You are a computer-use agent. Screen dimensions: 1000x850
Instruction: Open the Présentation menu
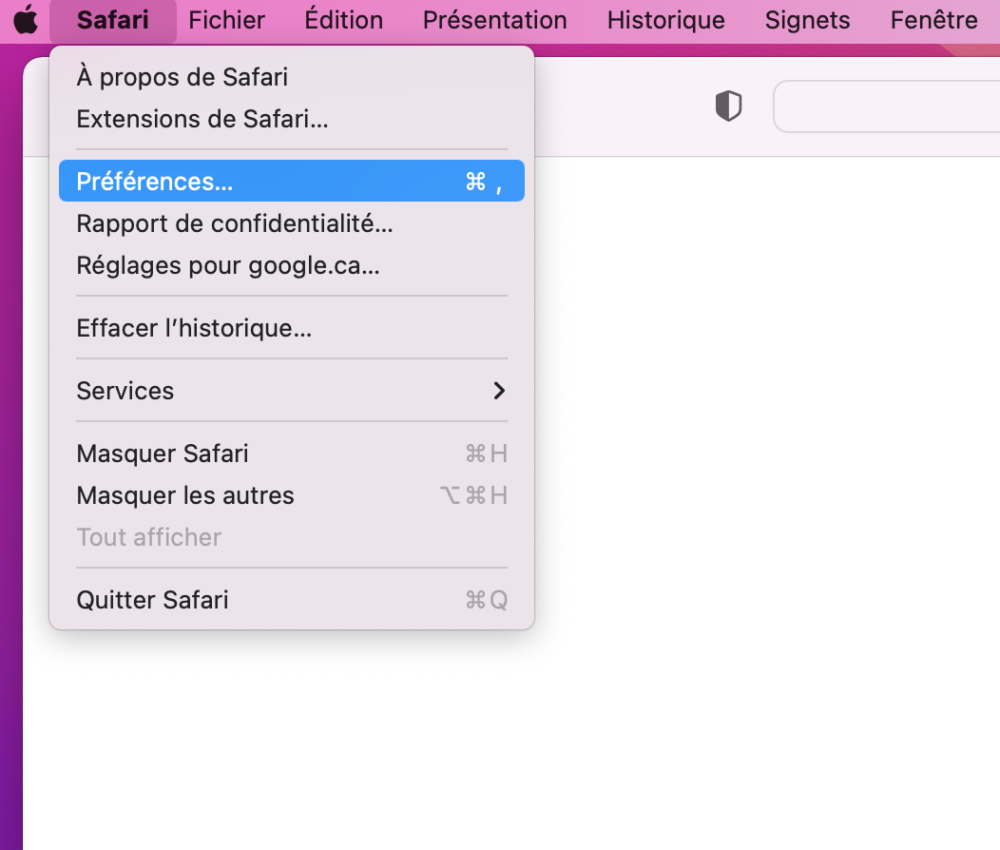(495, 20)
